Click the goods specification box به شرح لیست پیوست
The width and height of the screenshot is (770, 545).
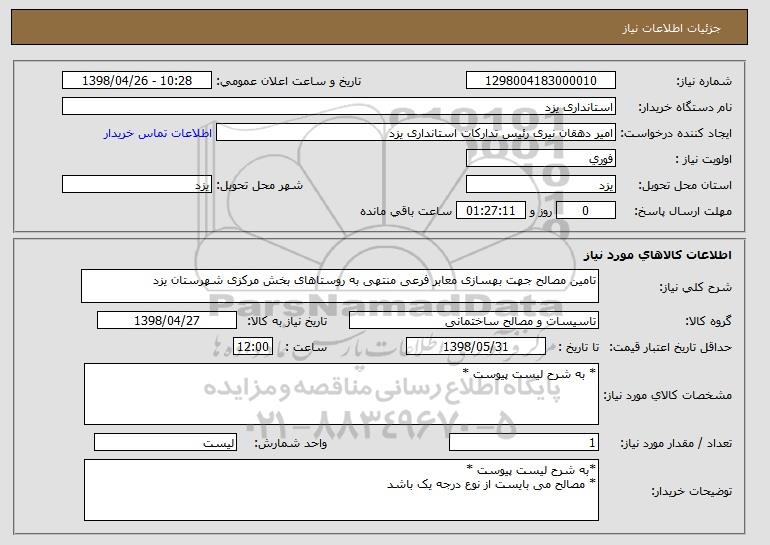point(341,394)
